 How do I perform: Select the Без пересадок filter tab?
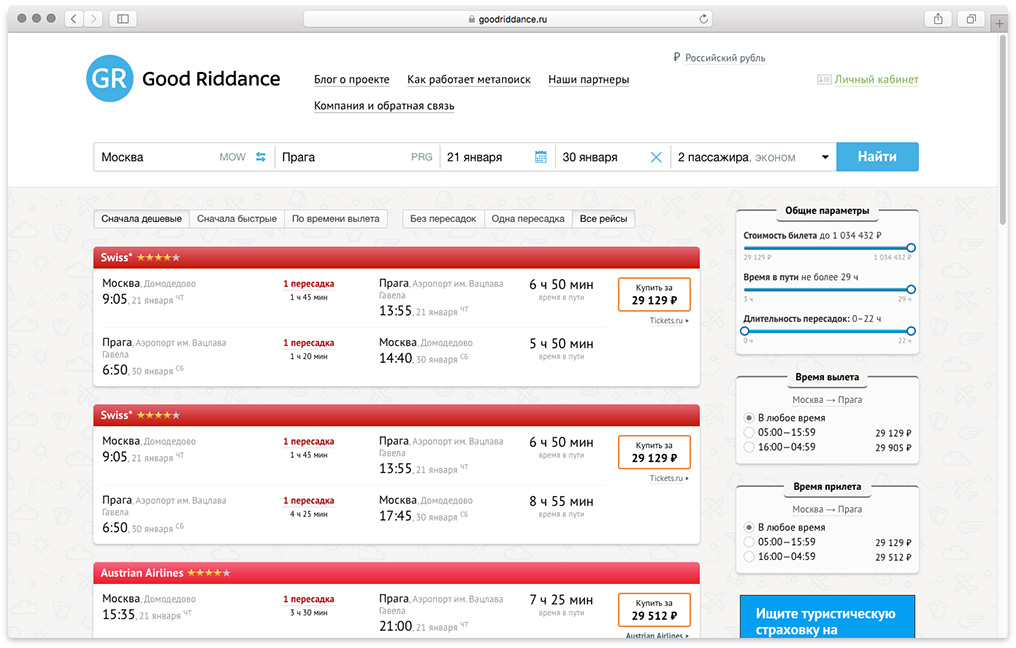pyautogui.click(x=443, y=219)
